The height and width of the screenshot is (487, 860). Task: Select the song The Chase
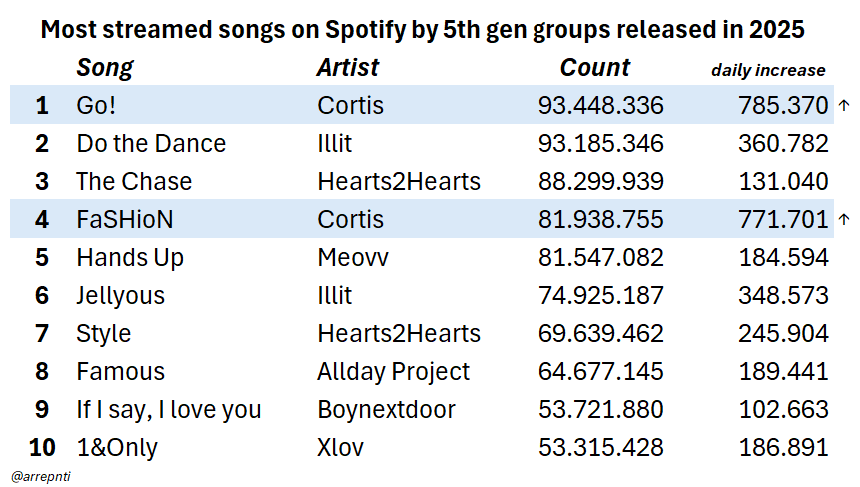click(134, 181)
